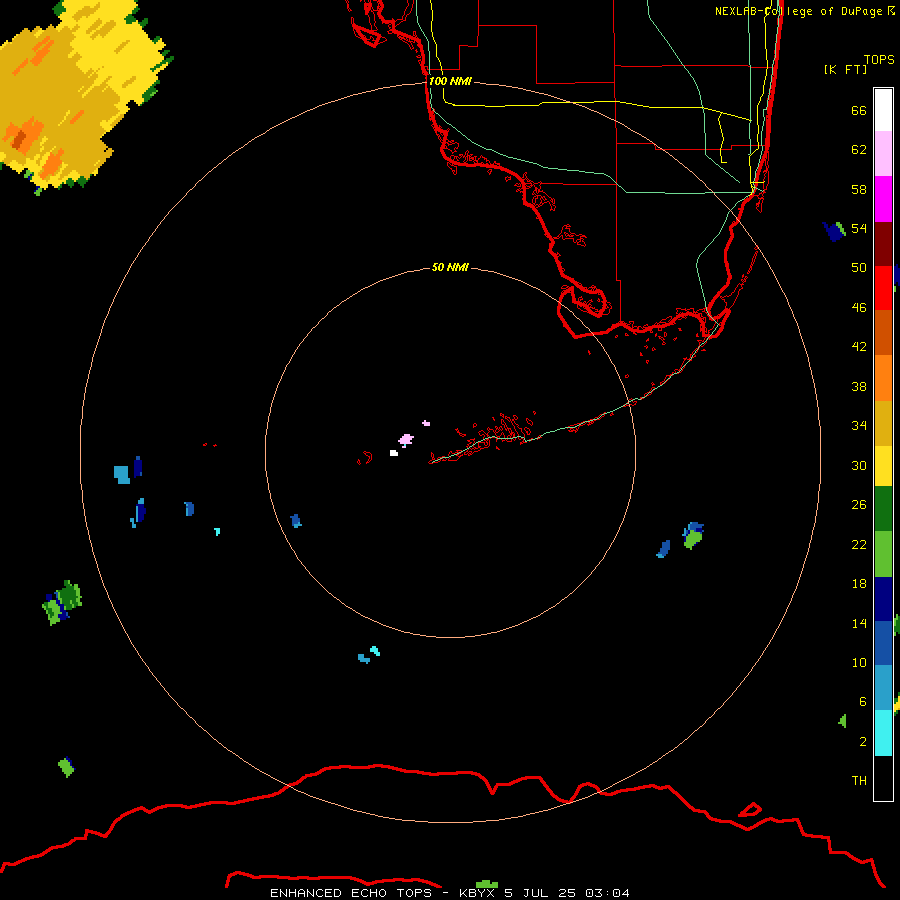This screenshot has width=900, height=900.
Task: Click the legend value "26"
Action: click(859, 505)
